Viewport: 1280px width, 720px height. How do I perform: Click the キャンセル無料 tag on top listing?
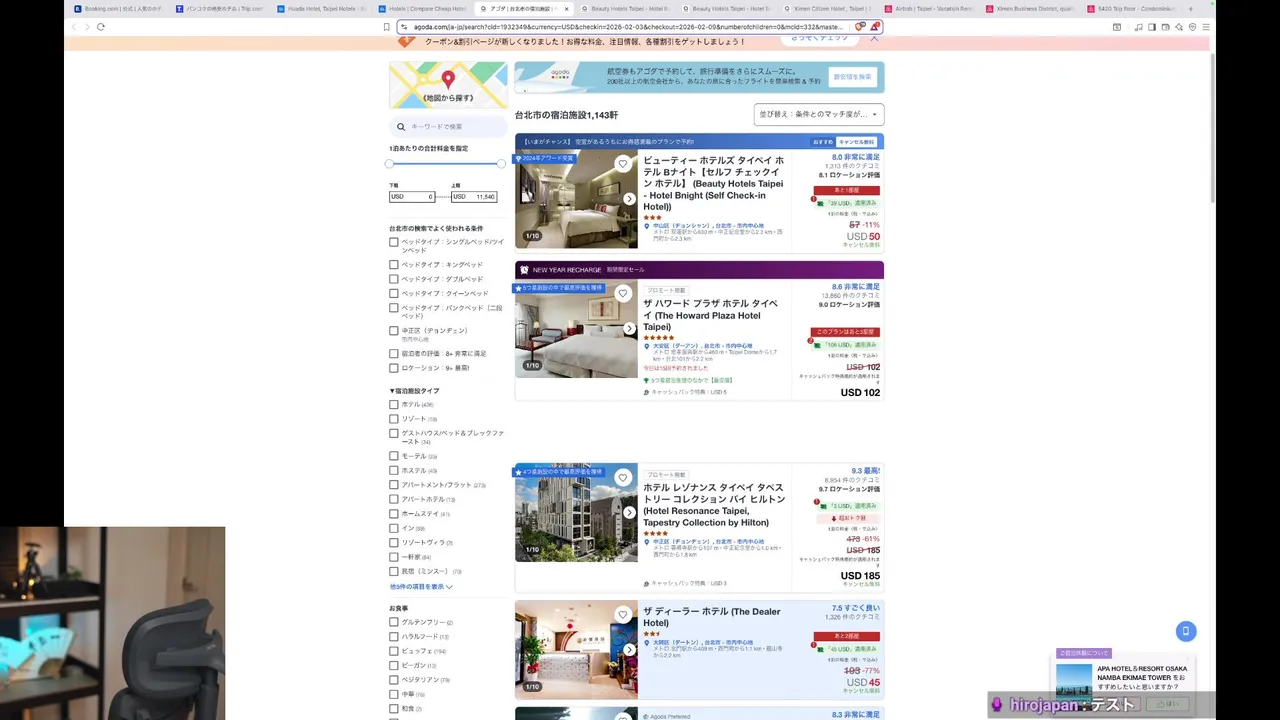coord(857,142)
